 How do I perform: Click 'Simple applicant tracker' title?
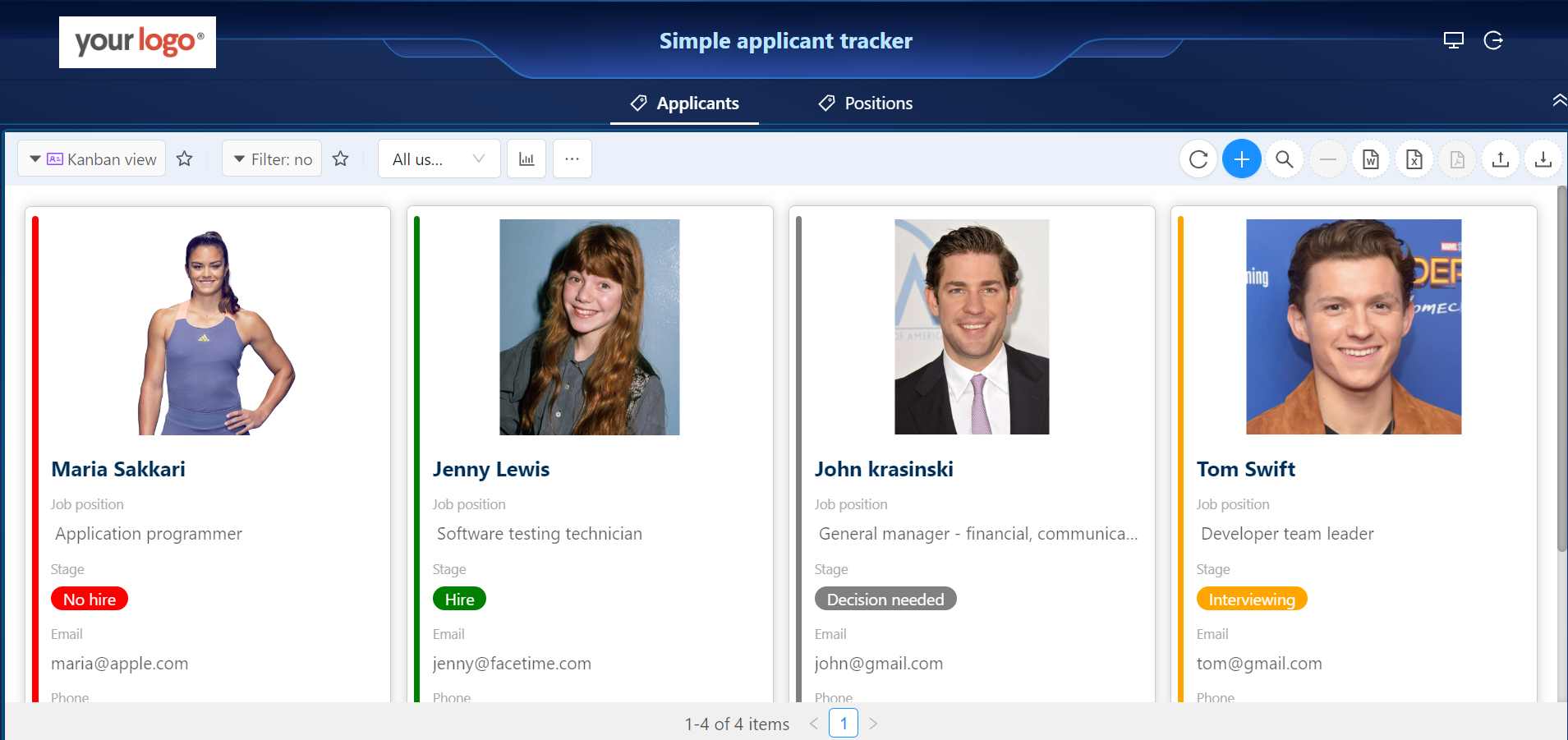(786, 41)
